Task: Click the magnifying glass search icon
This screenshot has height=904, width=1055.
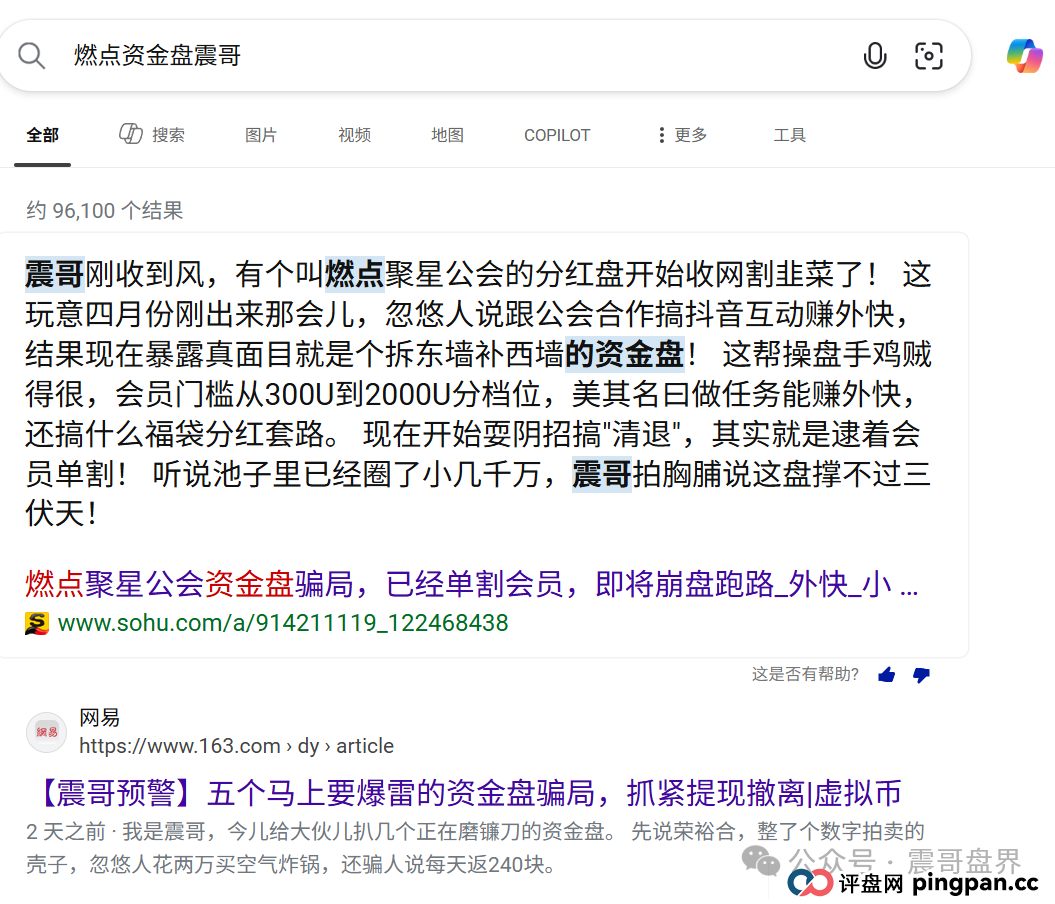Action: coord(31,55)
